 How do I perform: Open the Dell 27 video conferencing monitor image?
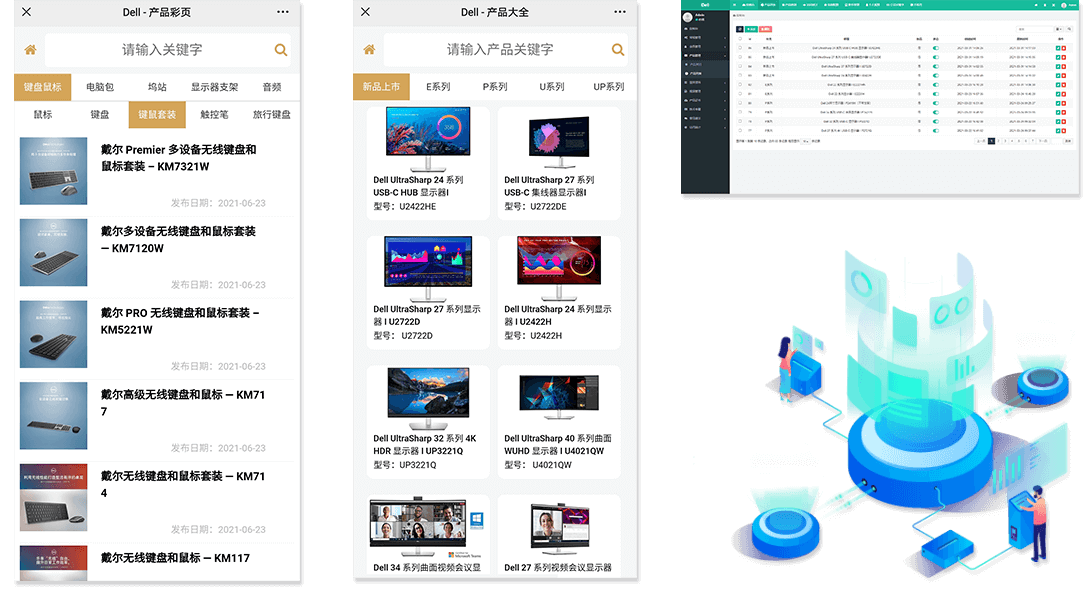click(559, 531)
